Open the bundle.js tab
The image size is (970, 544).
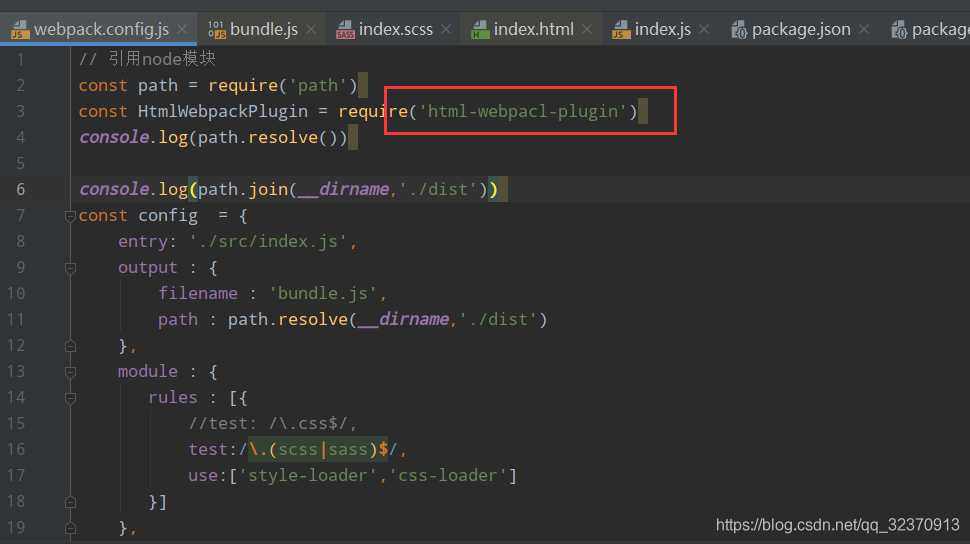click(x=264, y=29)
